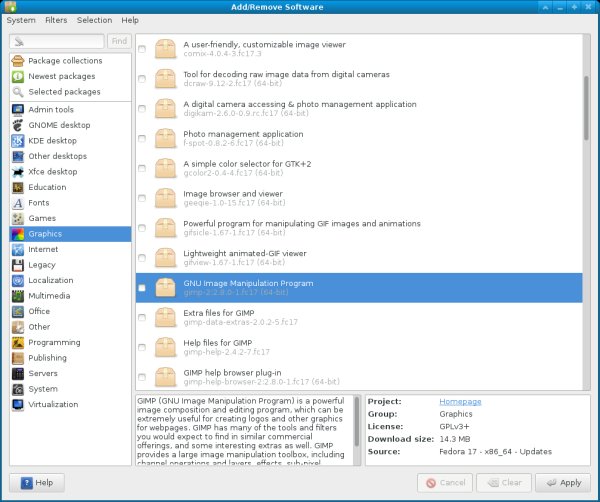
Task: Tick Help files for GIMP checkbox
Action: [x=142, y=347]
